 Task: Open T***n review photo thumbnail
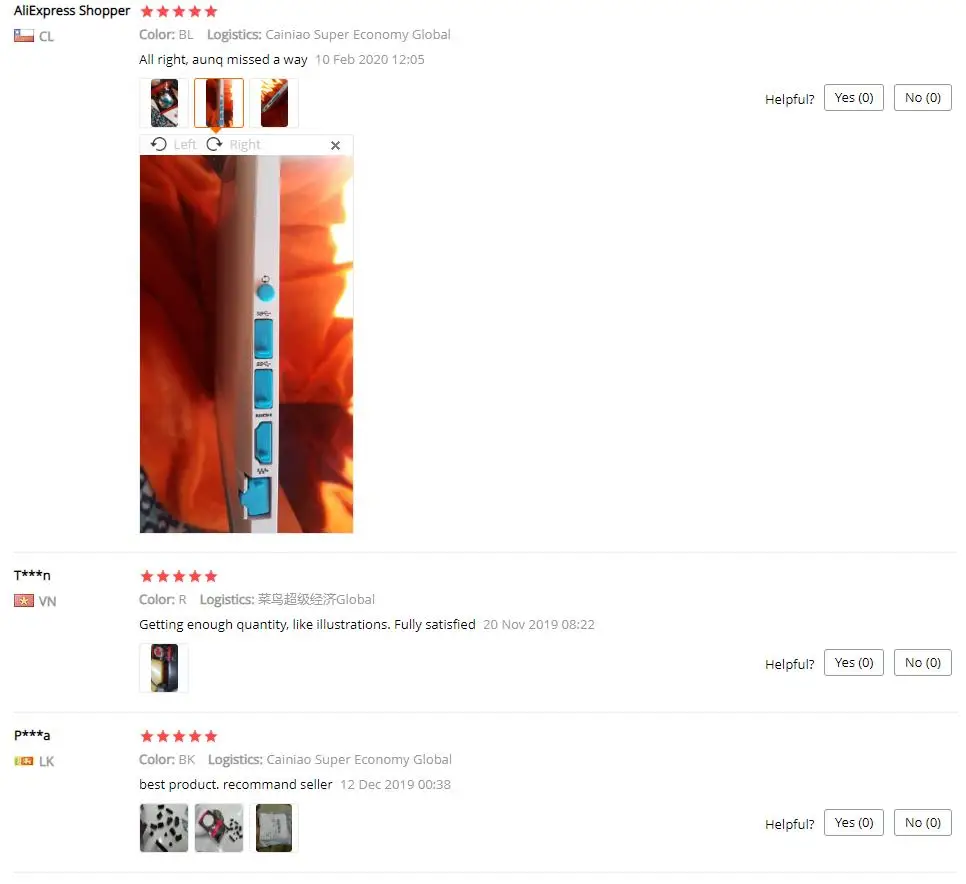164,668
